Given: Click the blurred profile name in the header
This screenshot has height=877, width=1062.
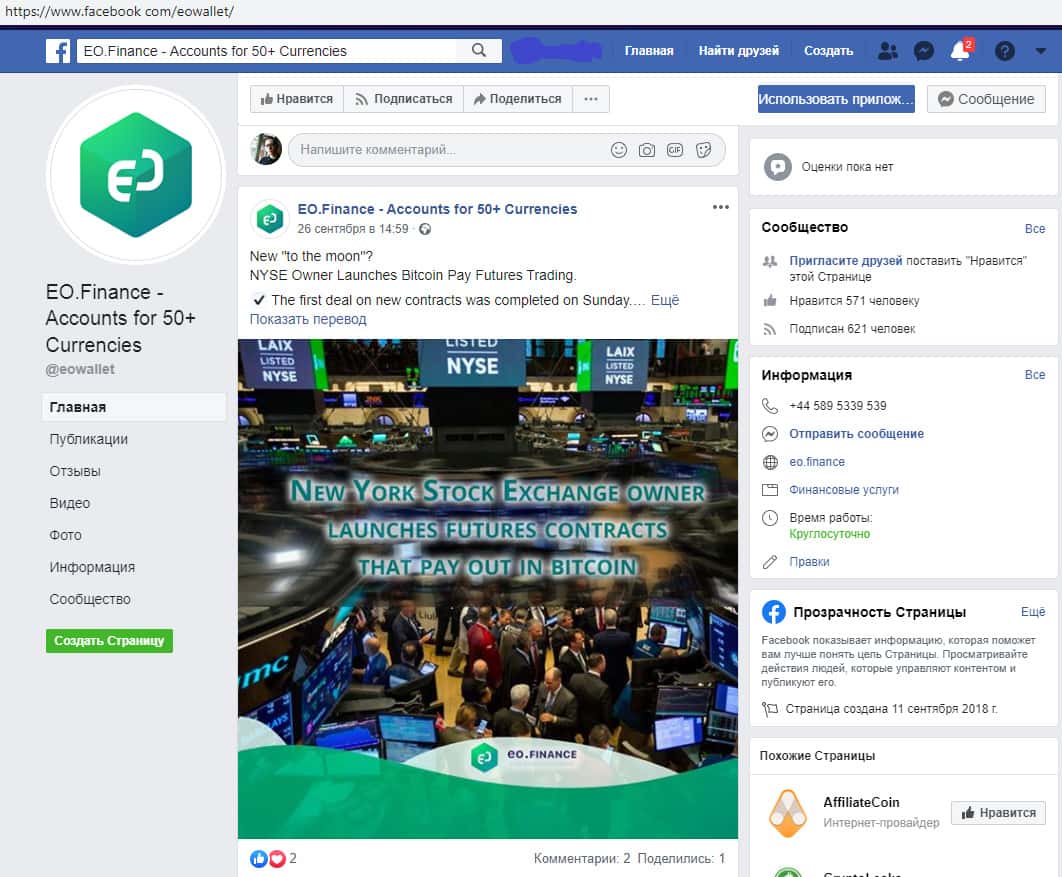Looking at the screenshot, I should click(x=556, y=51).
